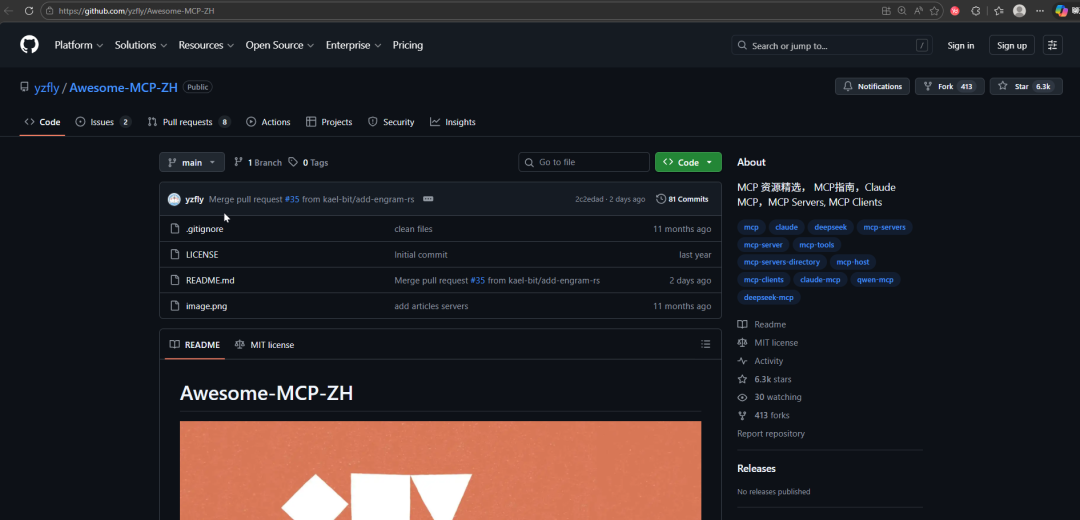Click the LICENSE file icon
This screenshot has width=1080, height=520.
(175, 255)
